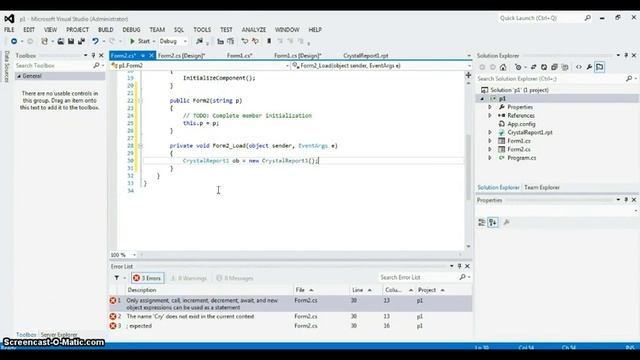The image size is (640, 360).
Task: Open Program.cs in Solution Explorer
Action: 522,158
